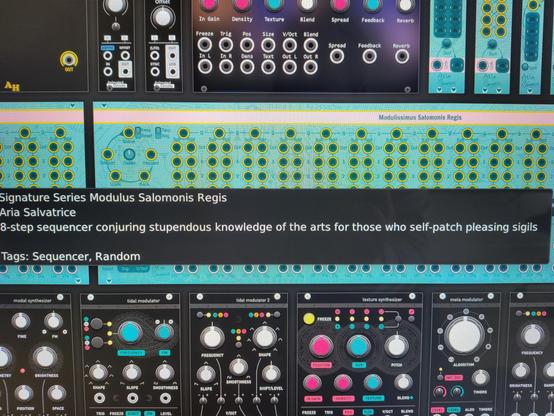This screenshot has width=554, height=416.
Task: Click the Text input jack
Action: tap(268, 67)
